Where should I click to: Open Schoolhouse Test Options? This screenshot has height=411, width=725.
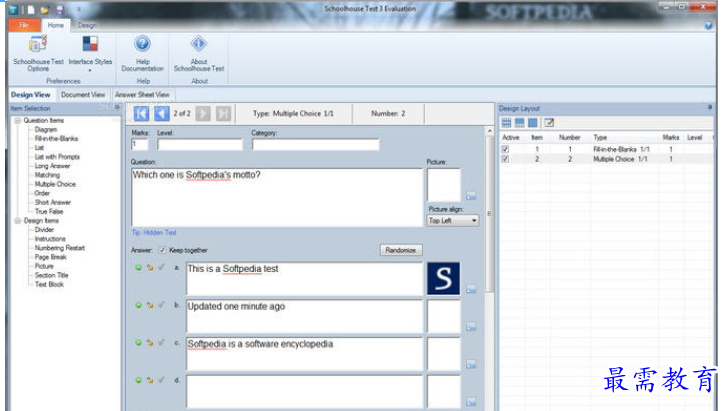click(38, 54)
